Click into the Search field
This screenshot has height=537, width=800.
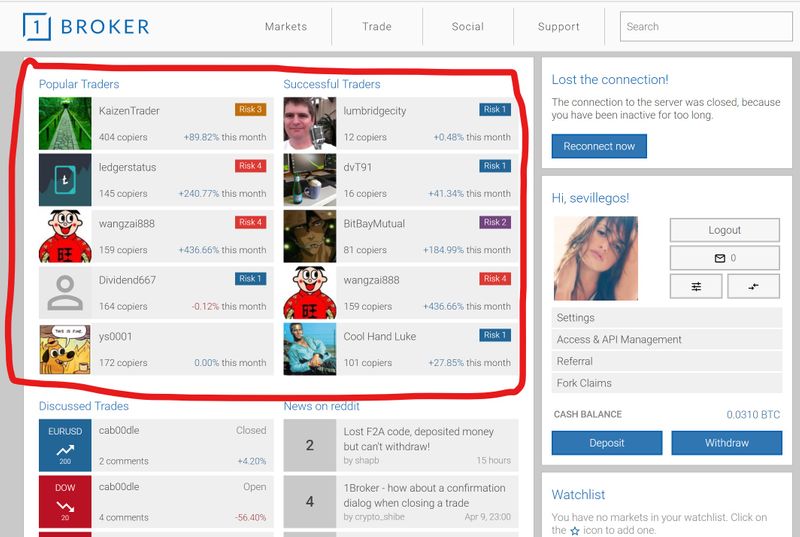tap(705, 27)
